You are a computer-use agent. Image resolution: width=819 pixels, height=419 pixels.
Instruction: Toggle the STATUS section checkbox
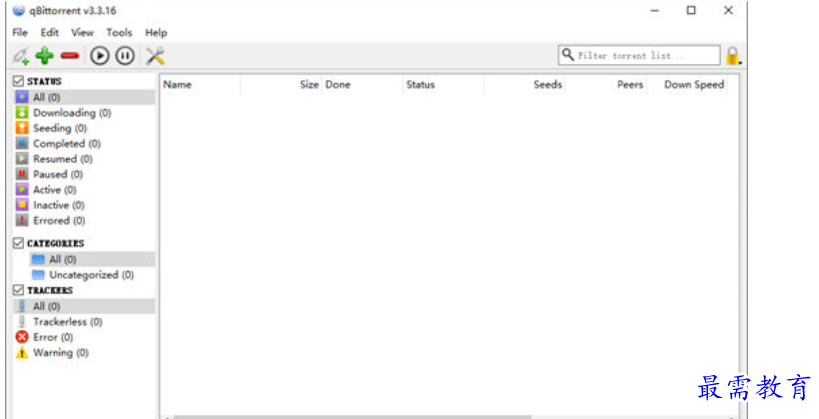19,81
